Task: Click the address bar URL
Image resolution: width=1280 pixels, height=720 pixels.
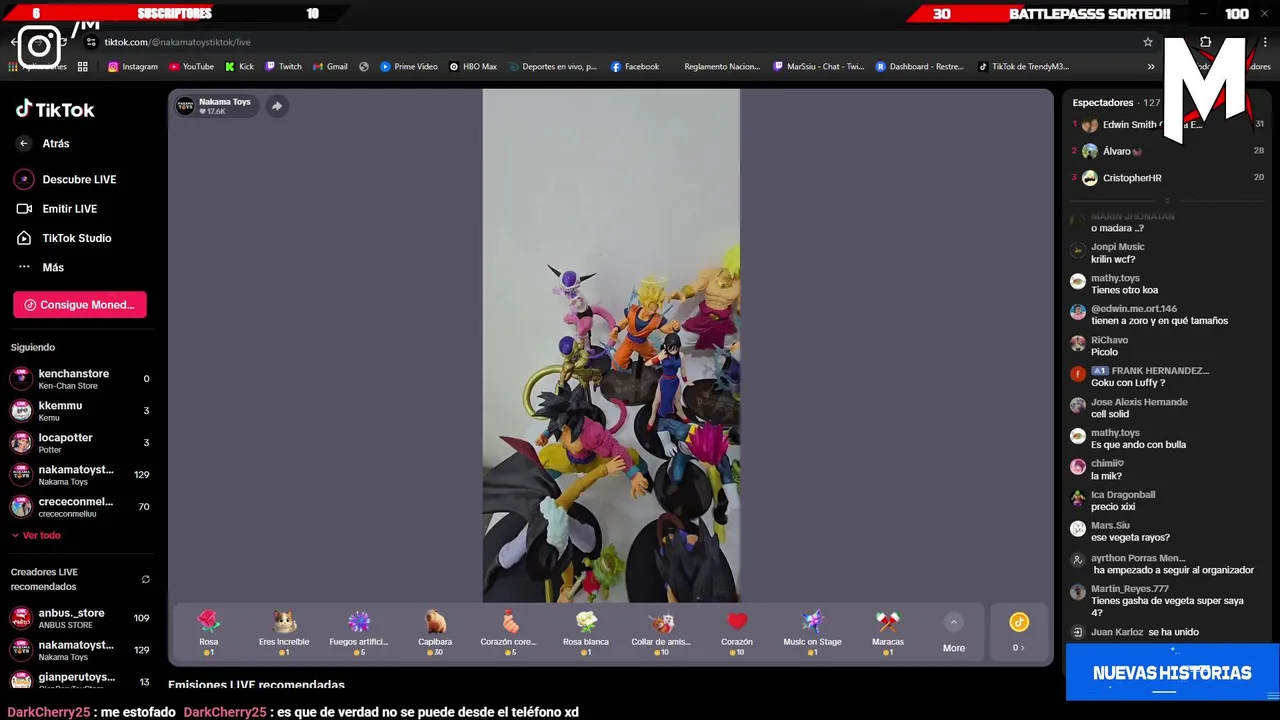Action: coord(178,42)
